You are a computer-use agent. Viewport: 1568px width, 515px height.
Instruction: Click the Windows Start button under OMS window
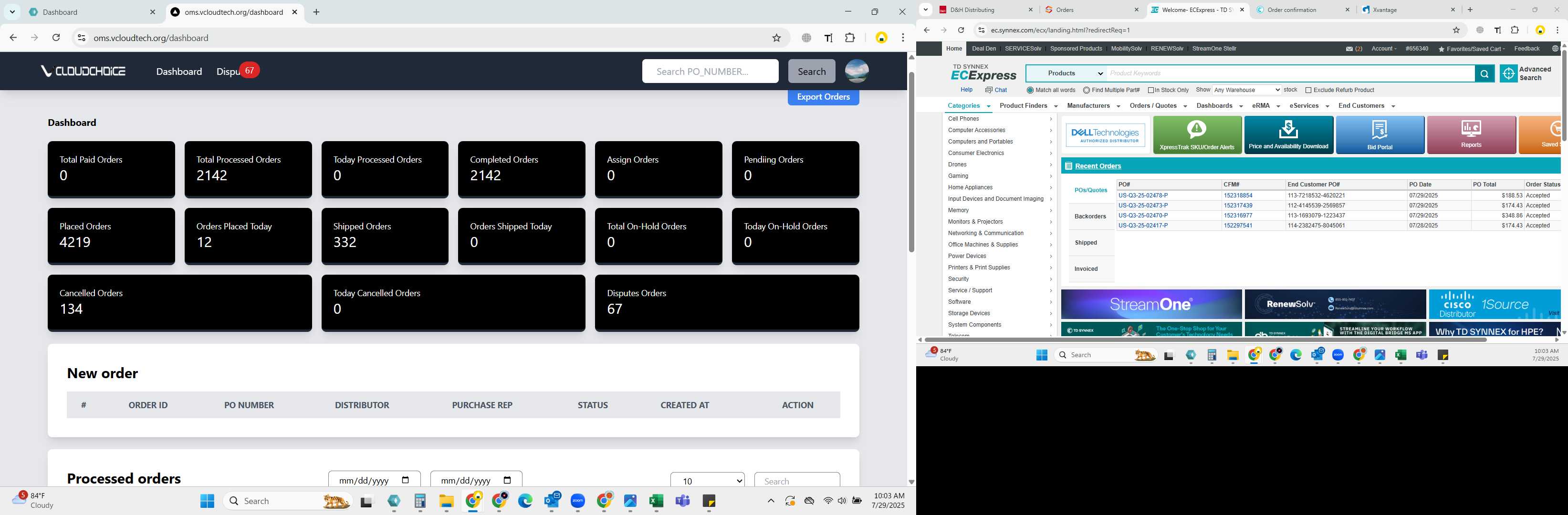(x=207, y=501)
